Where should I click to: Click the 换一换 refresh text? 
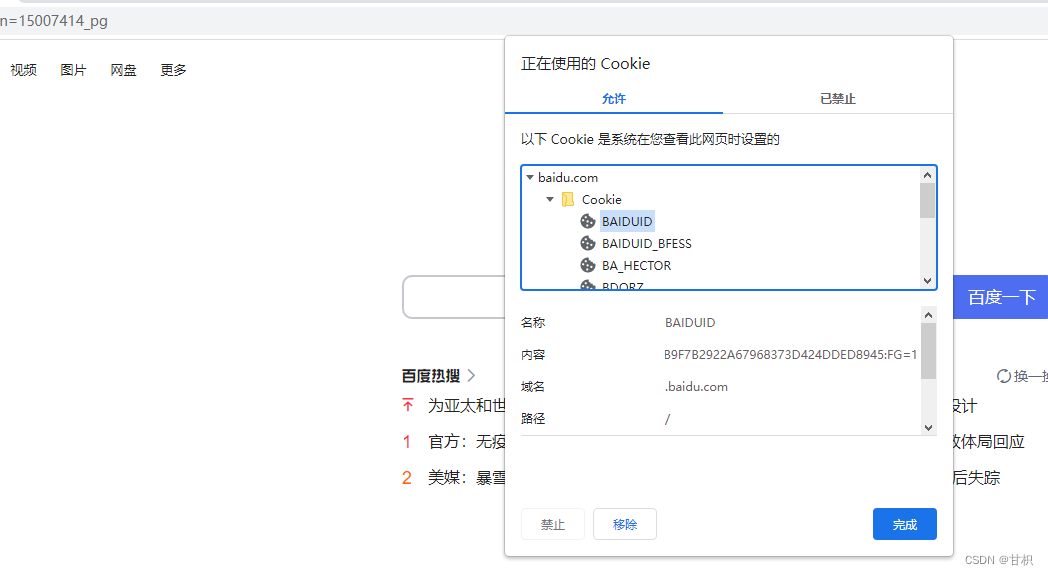point(1031,376)
